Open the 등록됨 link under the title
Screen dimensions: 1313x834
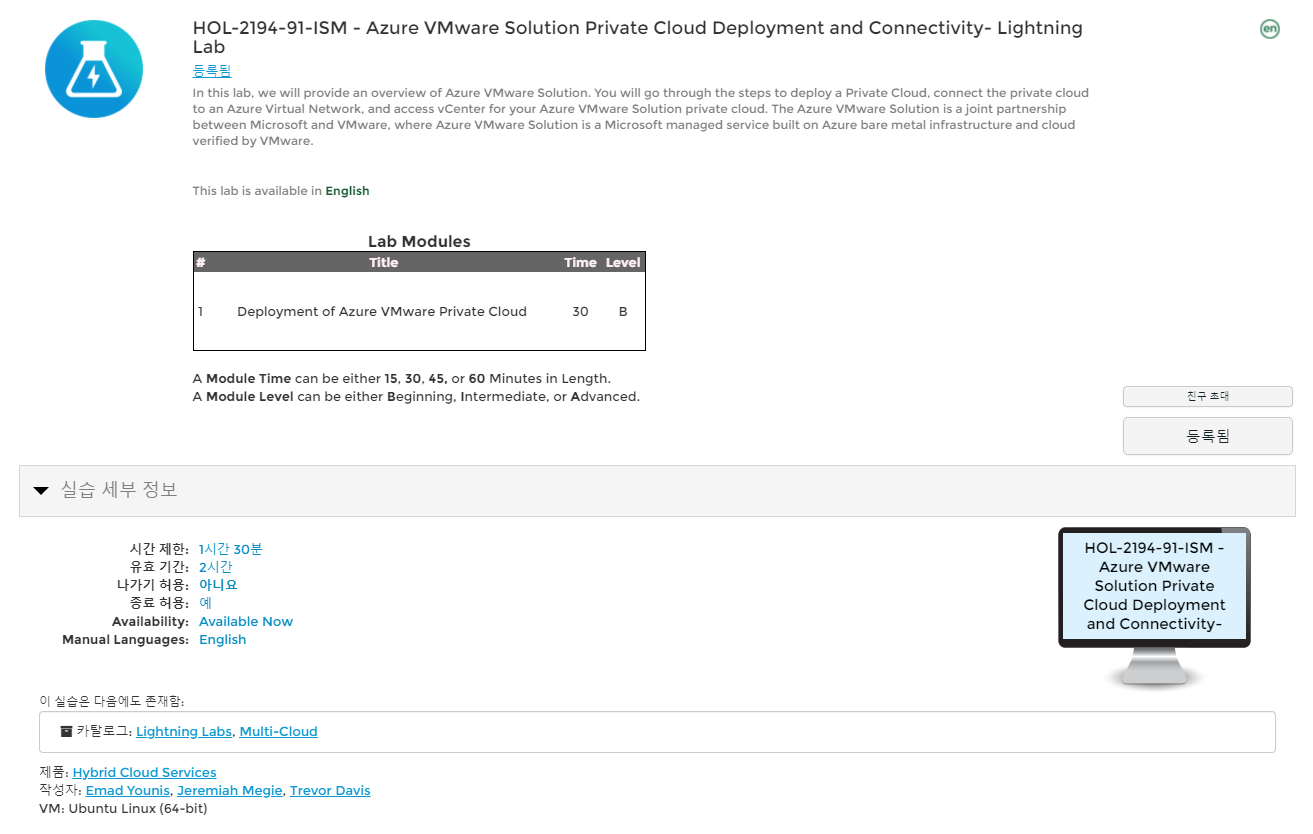[x=212, y=71]
